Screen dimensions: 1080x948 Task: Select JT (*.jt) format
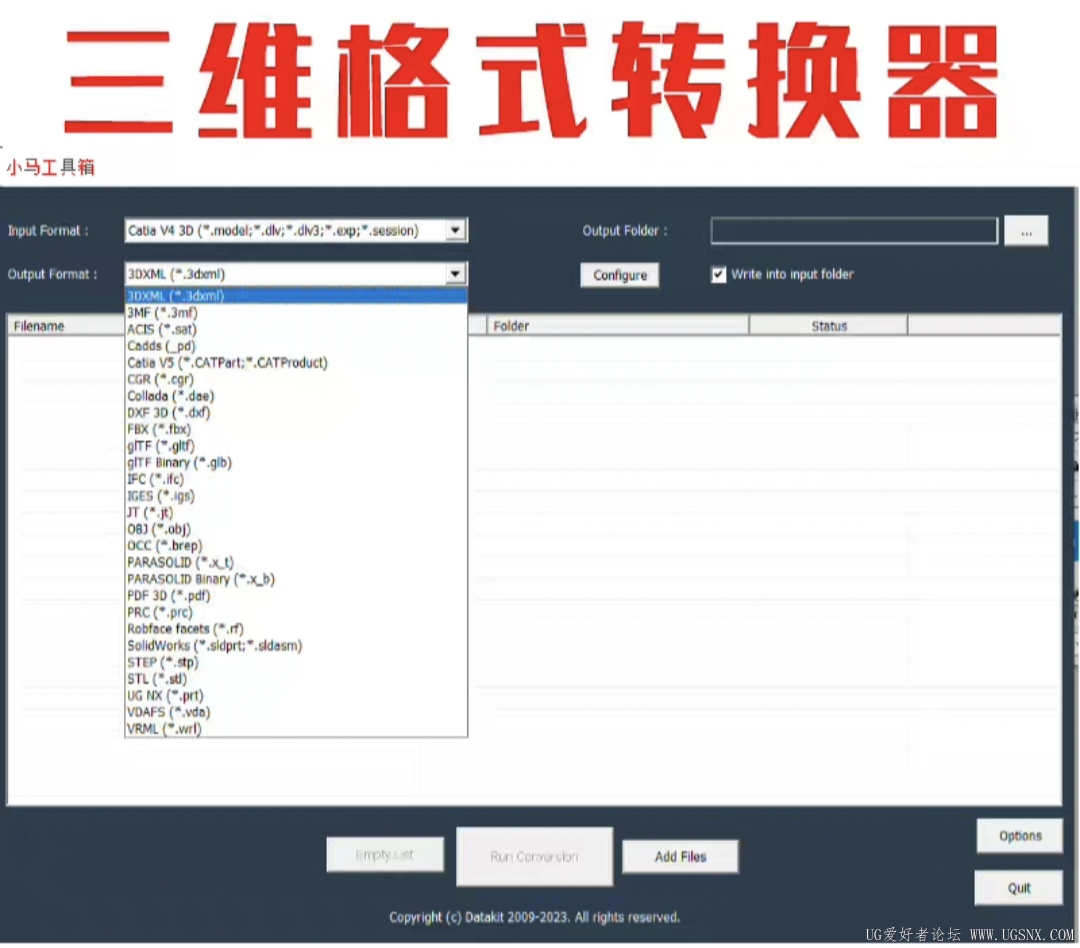pos(295,513)
